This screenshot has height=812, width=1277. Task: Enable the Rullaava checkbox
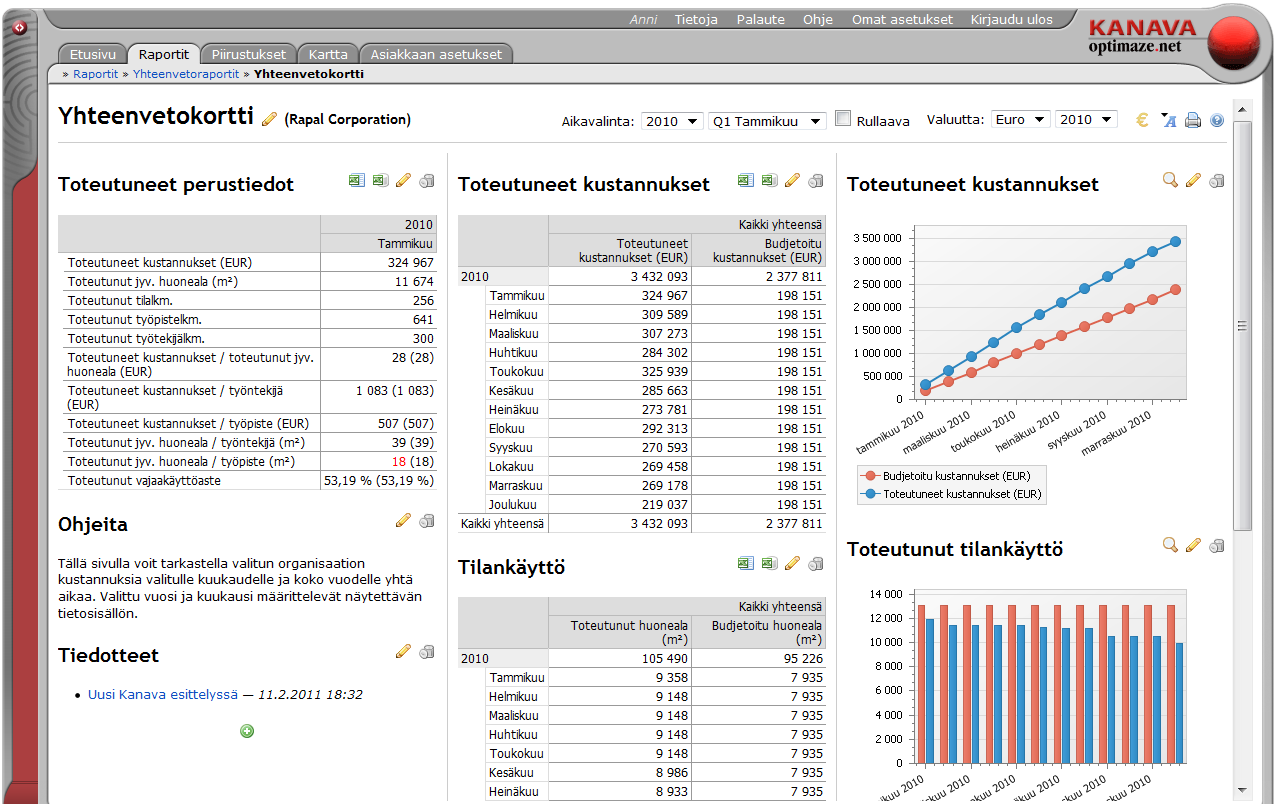point(843,119)
